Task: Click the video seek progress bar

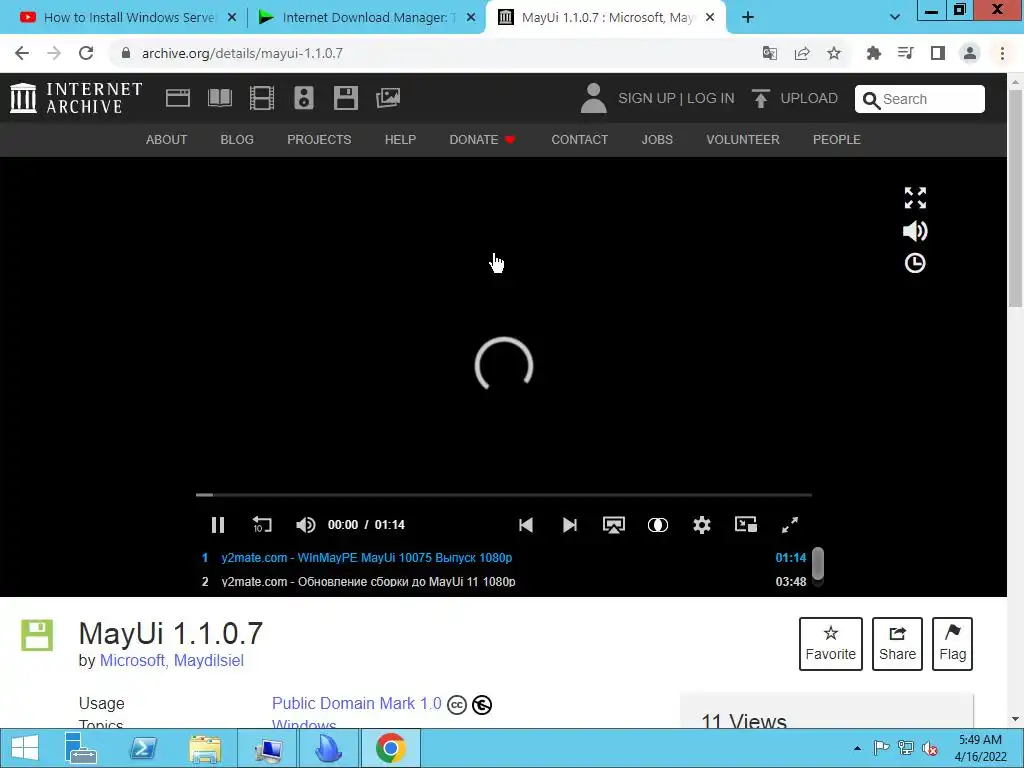Action: (x=504, y=495)
